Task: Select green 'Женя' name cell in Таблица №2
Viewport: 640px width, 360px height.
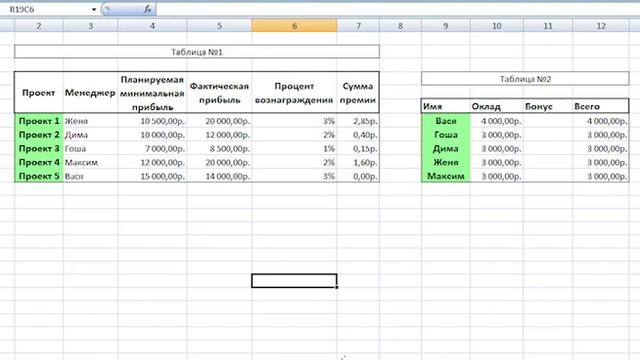Action: pyautogui.click(x=446, y=162)
